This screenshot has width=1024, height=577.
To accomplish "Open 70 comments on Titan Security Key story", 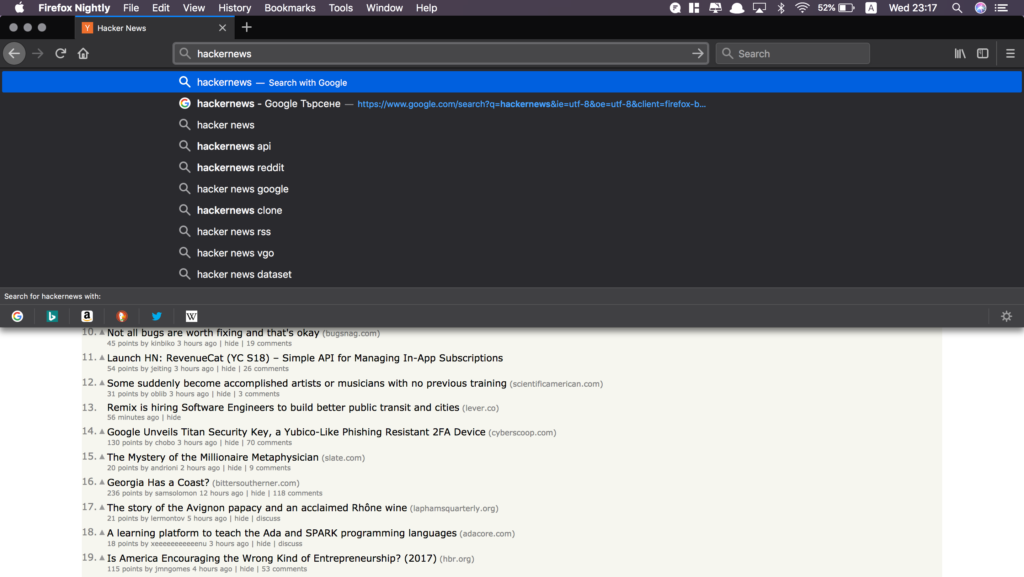I will point(269,443).
